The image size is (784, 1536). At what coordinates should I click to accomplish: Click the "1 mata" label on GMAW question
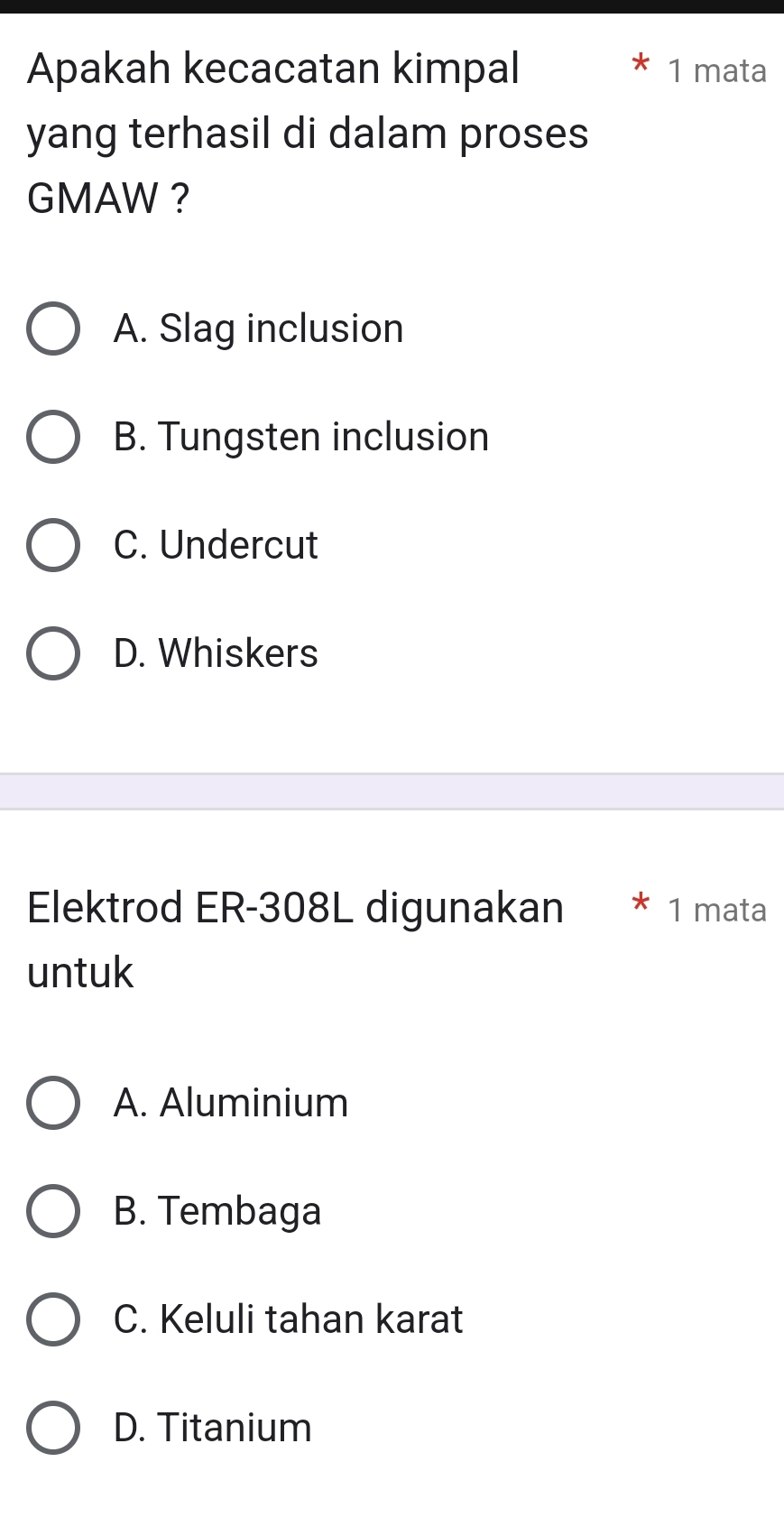[x=717, y=70]
